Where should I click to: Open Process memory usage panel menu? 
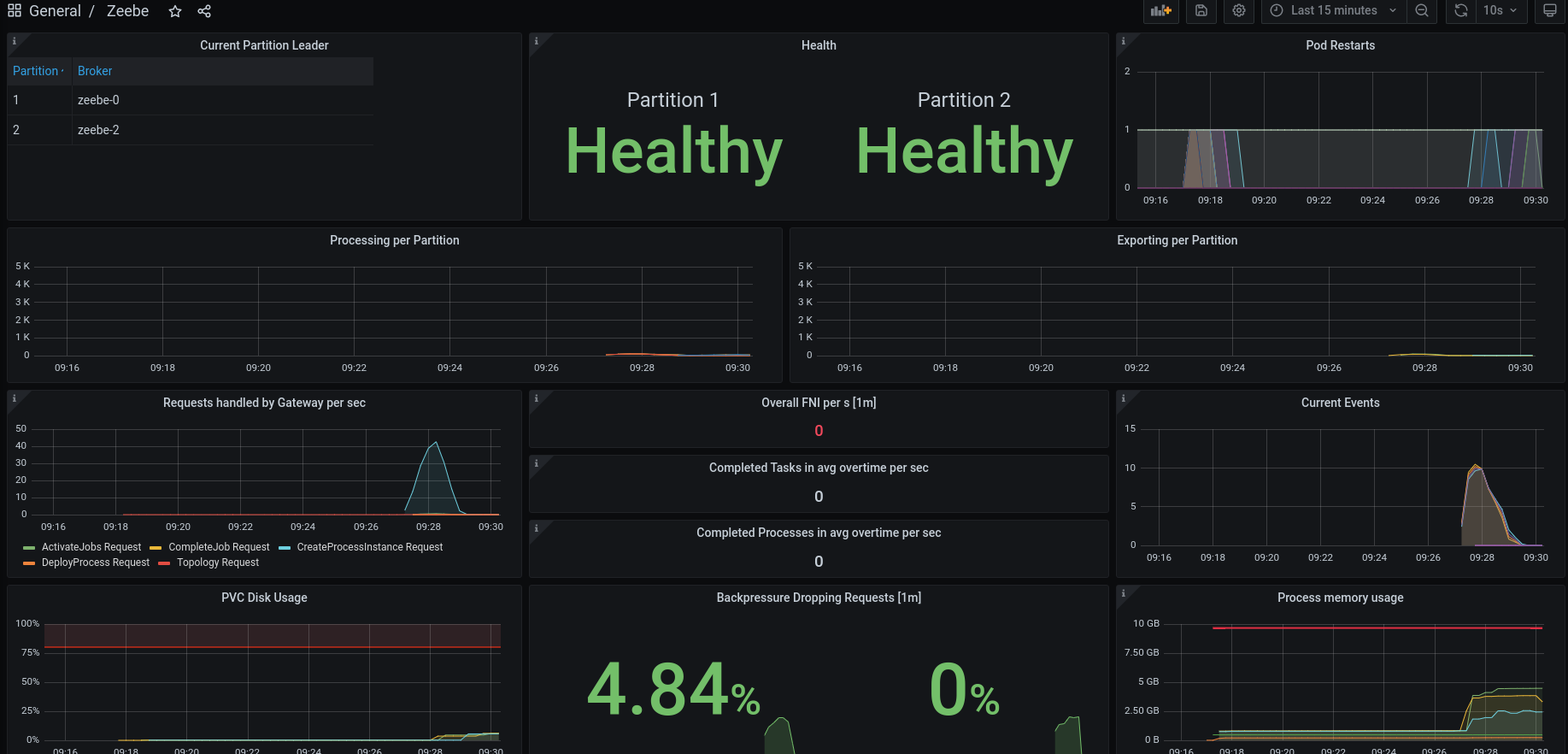1340,598
